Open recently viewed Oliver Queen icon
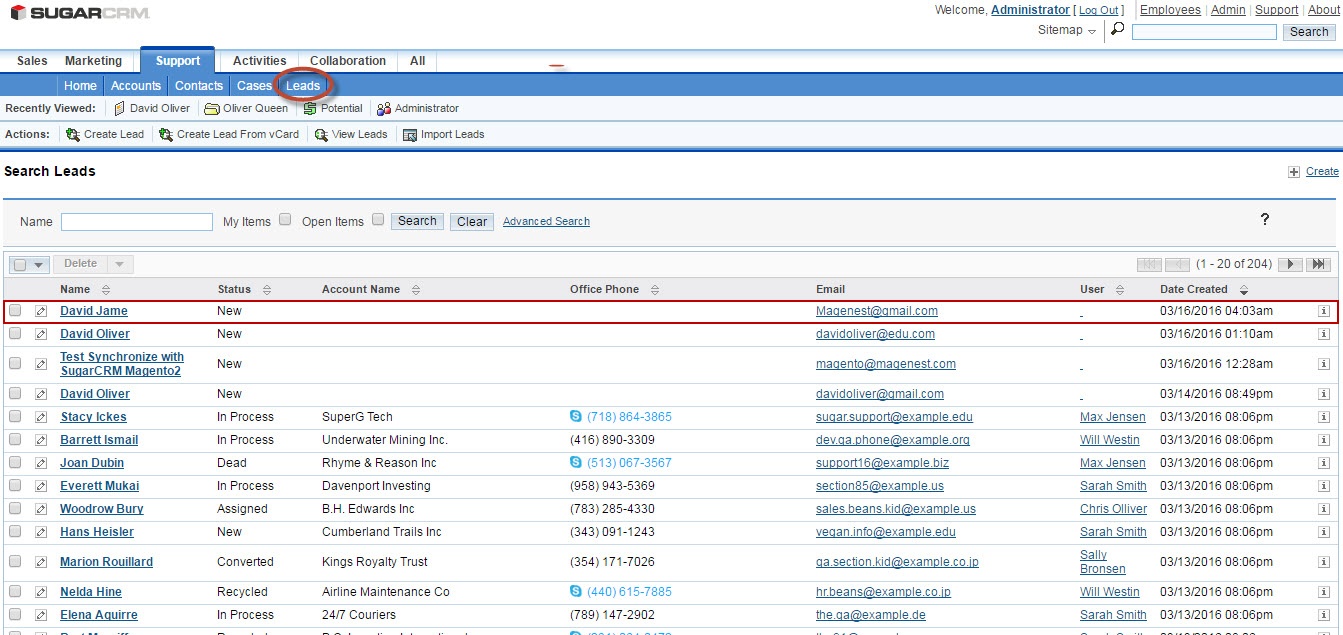This screenshot has height=635, width=1343. pos(212,108)
